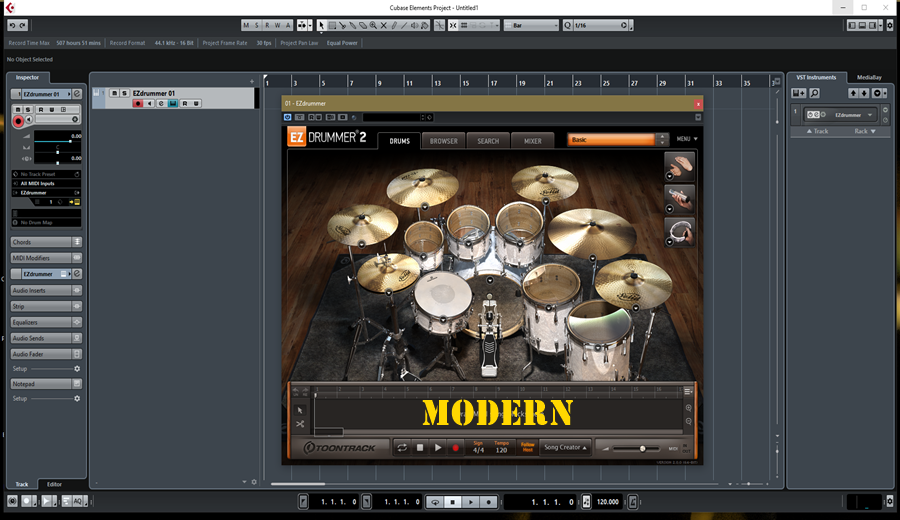Expand the MIDI Modifiers inspector section
The height and width of the screenshot is (520, 900).
point(46,258)
